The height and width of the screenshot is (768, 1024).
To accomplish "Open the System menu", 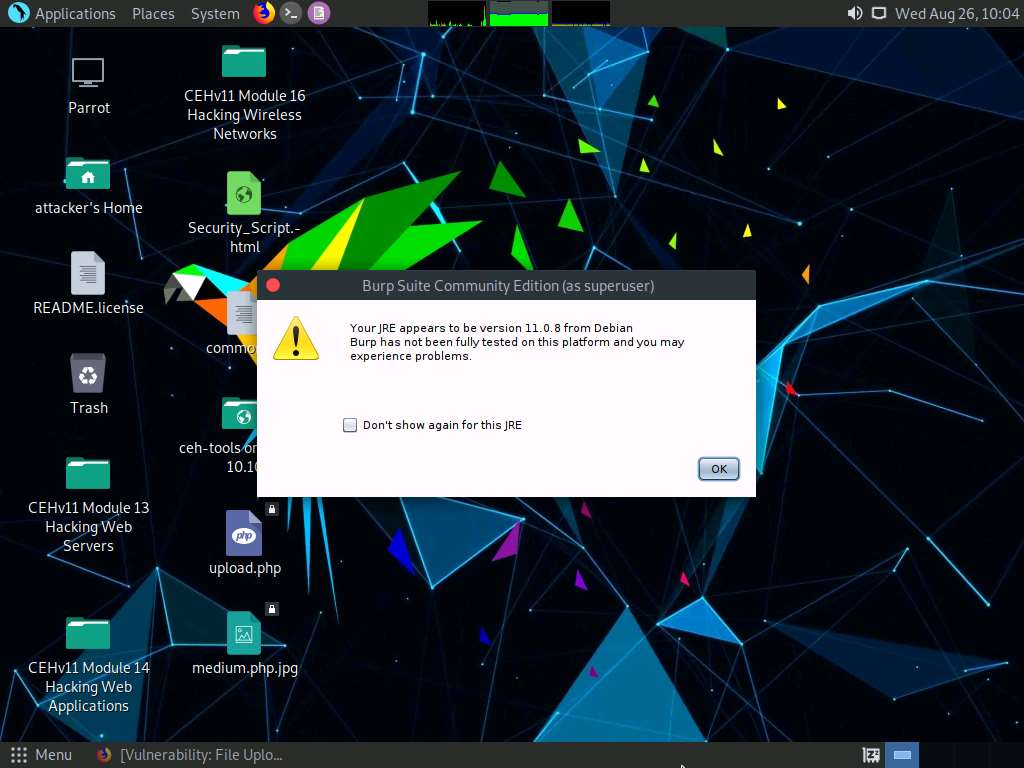I will click(214, 13).
